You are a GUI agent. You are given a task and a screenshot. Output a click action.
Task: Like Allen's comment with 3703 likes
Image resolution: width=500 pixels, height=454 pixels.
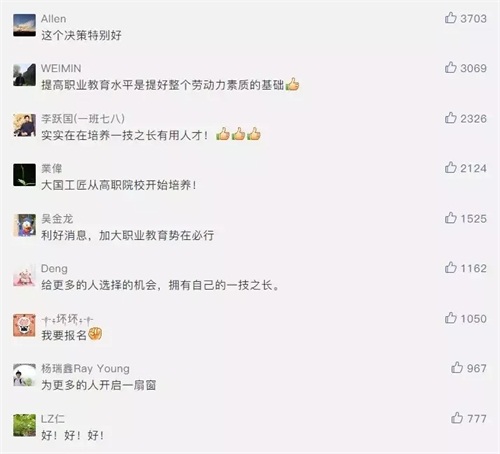[x=450, y=18]
